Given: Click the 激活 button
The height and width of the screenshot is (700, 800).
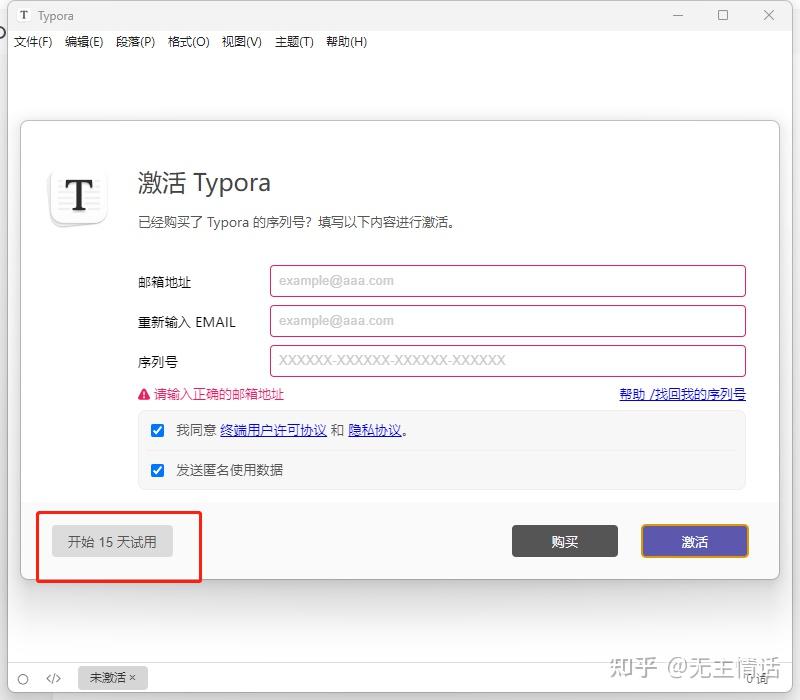Looking at the screenshot, I should (x=694, y=540).
